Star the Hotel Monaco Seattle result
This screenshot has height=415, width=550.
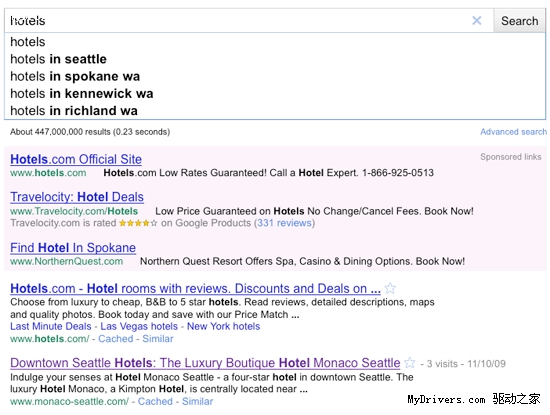pyautogui.click(x=409, y=363)
